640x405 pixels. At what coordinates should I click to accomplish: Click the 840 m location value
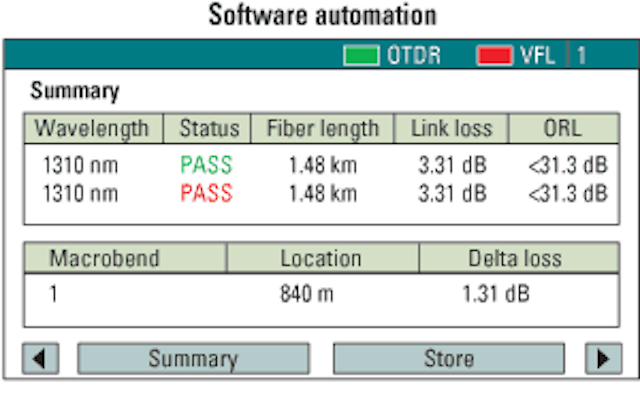coord(307,294)
